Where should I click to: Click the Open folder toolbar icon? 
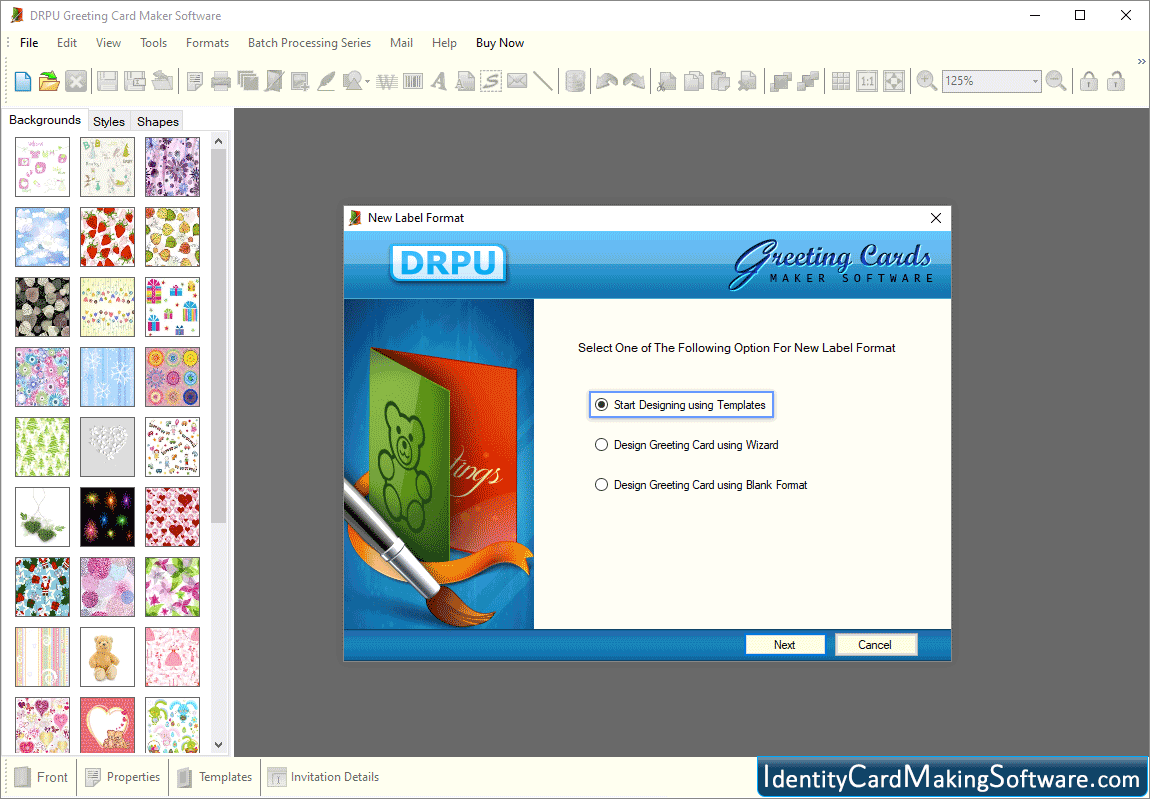tap(49, 81)
